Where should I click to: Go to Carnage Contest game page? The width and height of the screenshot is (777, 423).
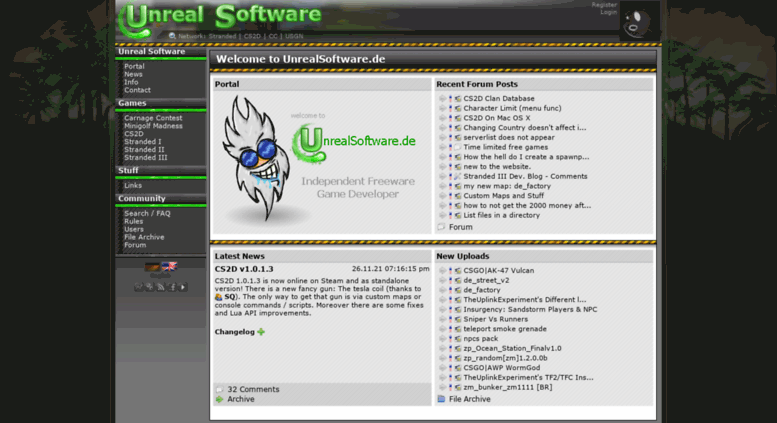[x=153, y=118]
